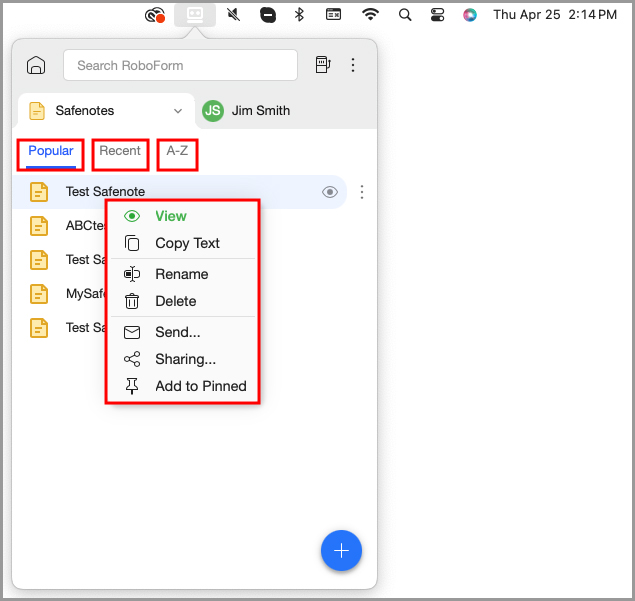This screenshot has width=635, height=601.
Task: Choose Copy Text from the context menu
Action: pyautogui.click(x=183, y=243)
